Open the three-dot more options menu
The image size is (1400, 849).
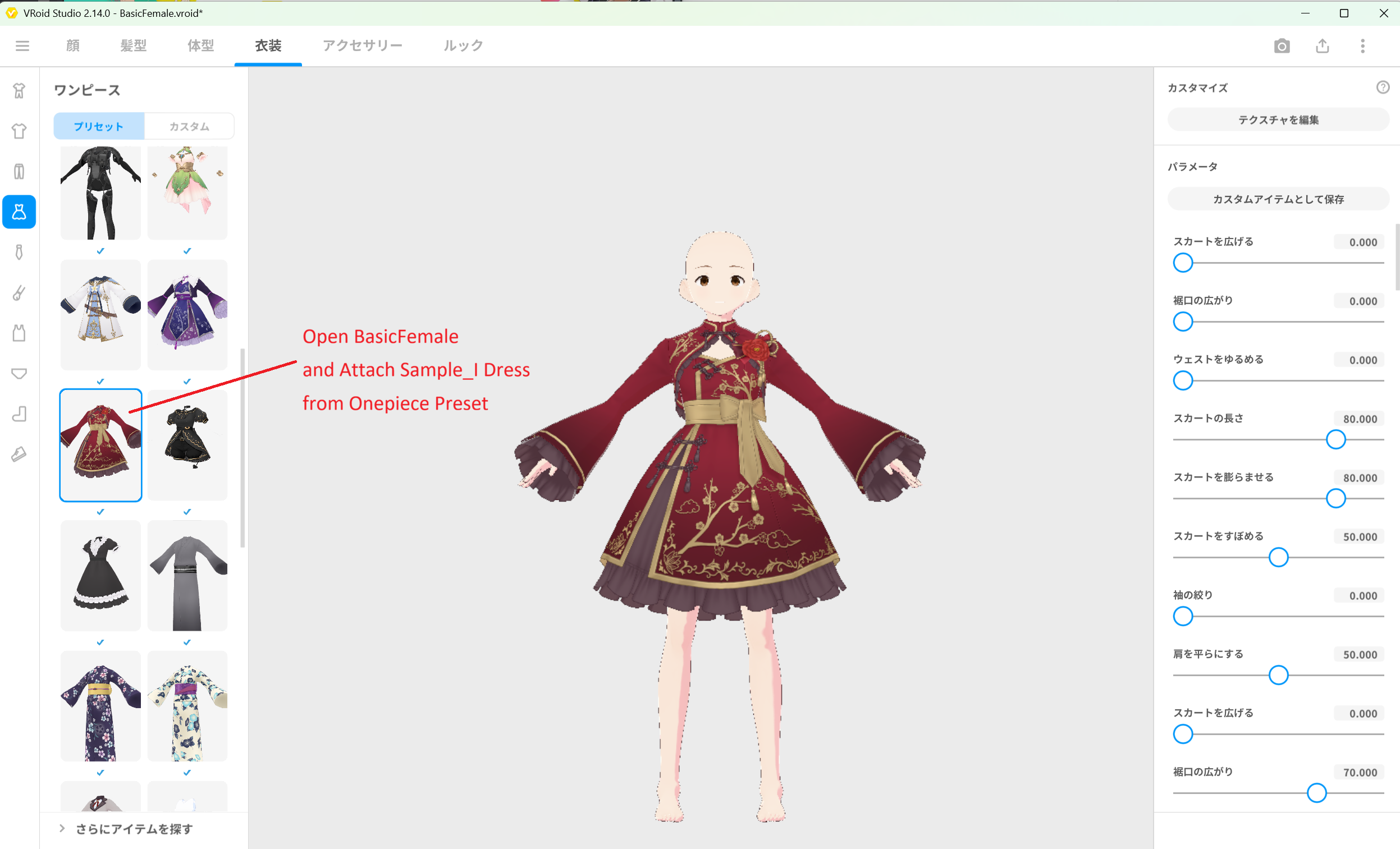(x=1362, y=46)
